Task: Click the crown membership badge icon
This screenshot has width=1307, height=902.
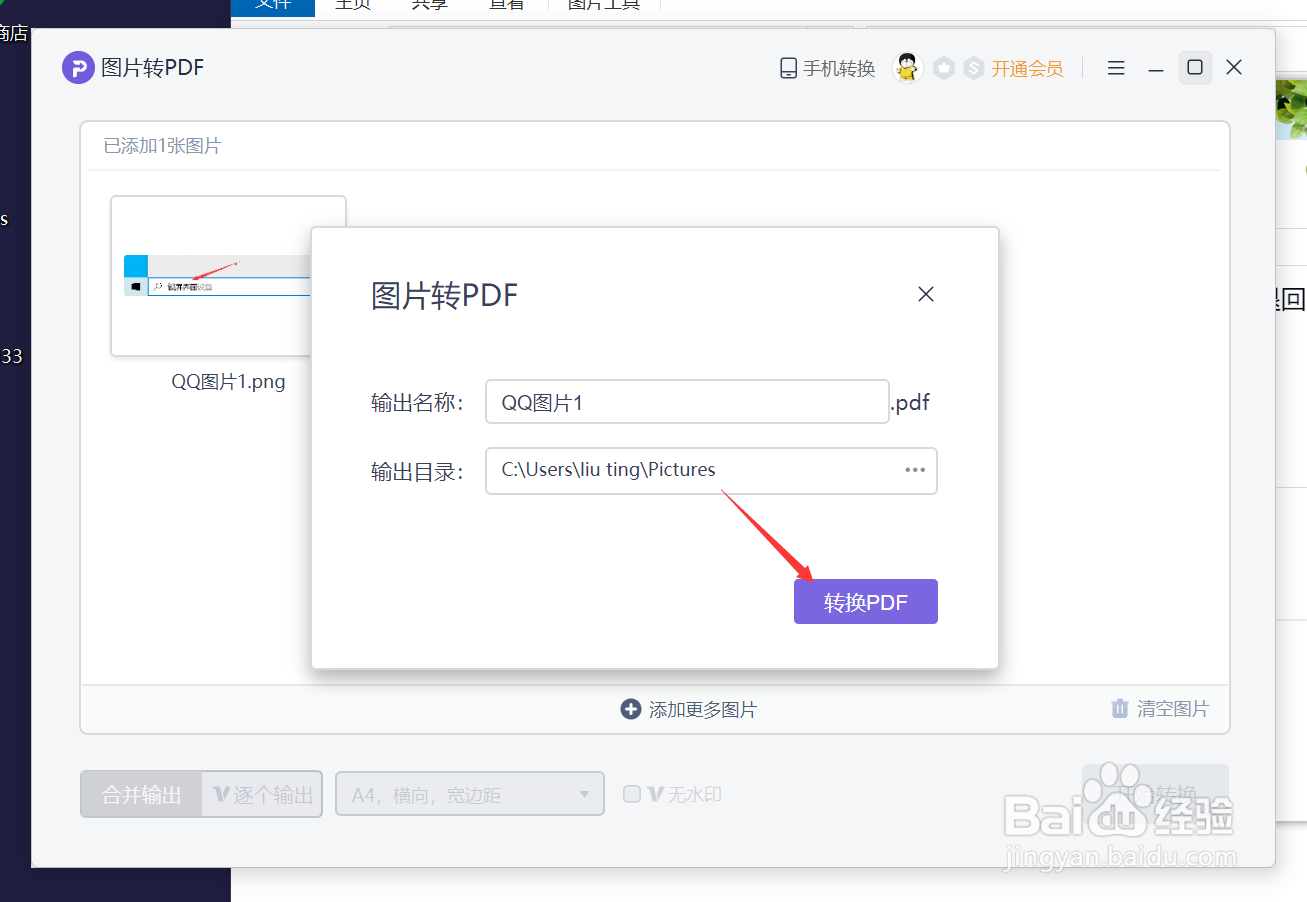Action: [943, 67]
